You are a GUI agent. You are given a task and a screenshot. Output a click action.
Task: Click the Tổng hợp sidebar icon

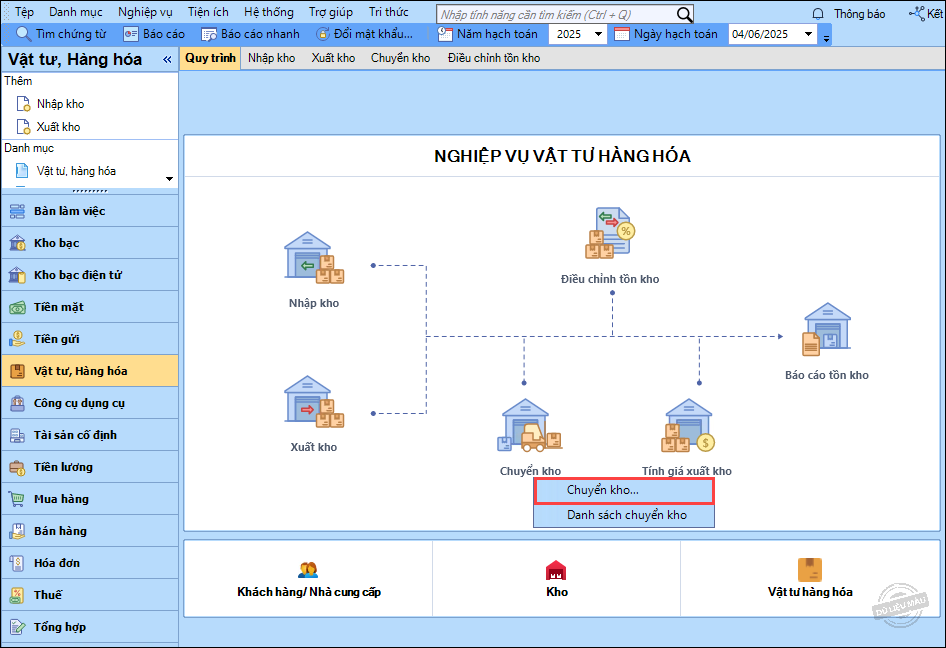pos(17,627)
